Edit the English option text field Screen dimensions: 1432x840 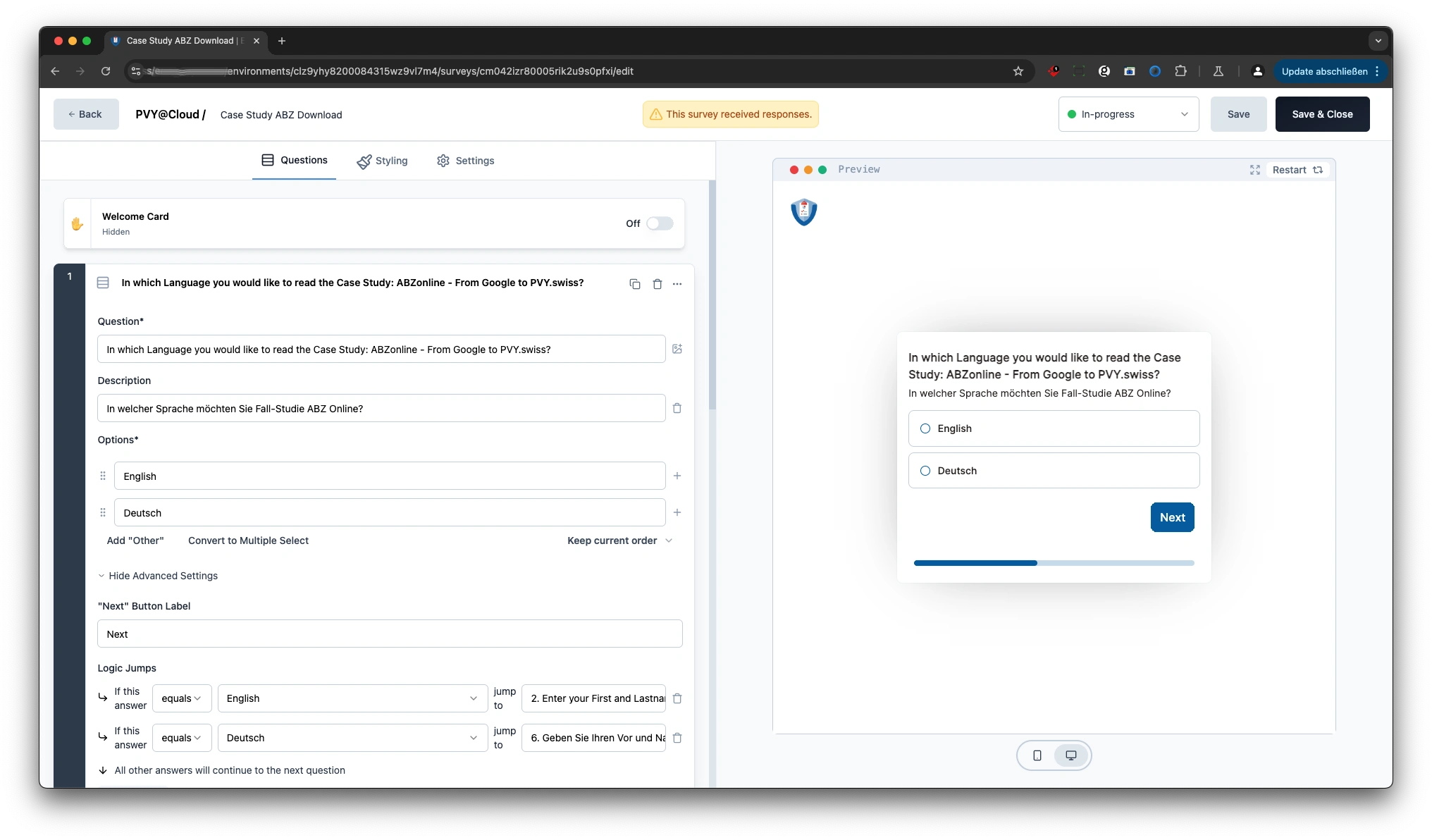(390, 476)
